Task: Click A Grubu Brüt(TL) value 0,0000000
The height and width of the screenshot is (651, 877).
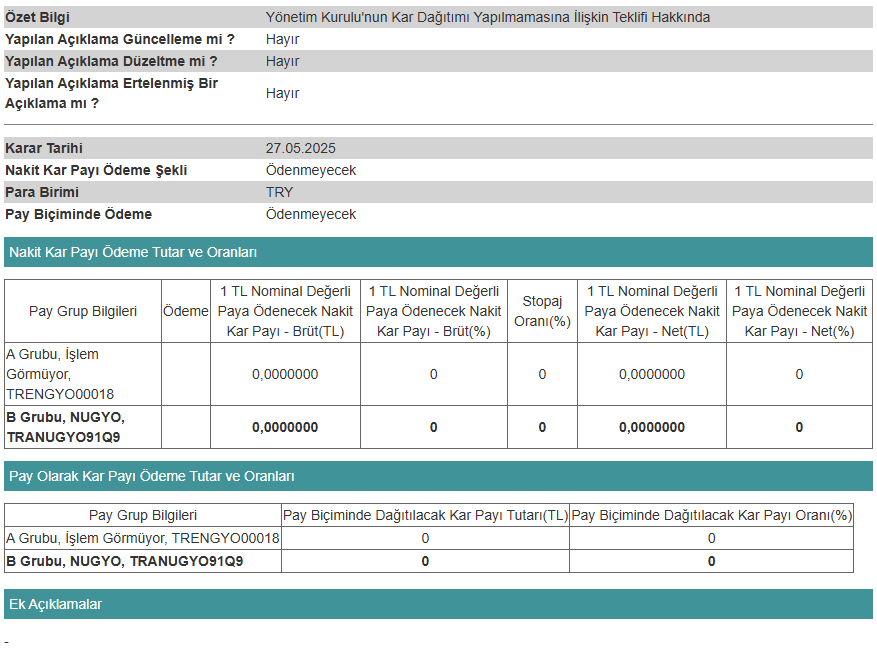Action: tap(285, 374)
